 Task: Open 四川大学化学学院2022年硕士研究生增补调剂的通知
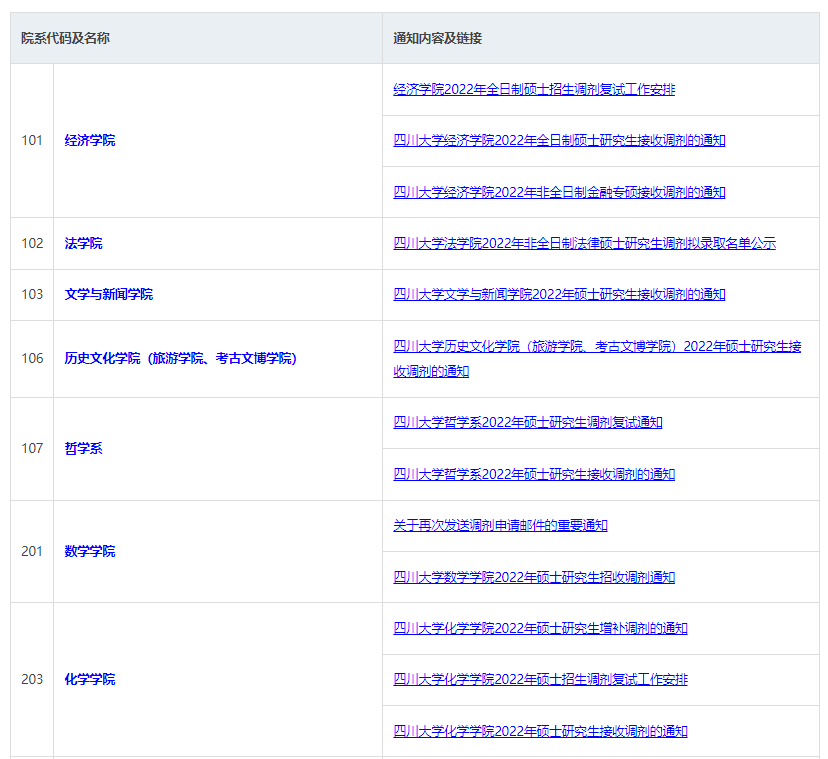[x=540, y=629]
